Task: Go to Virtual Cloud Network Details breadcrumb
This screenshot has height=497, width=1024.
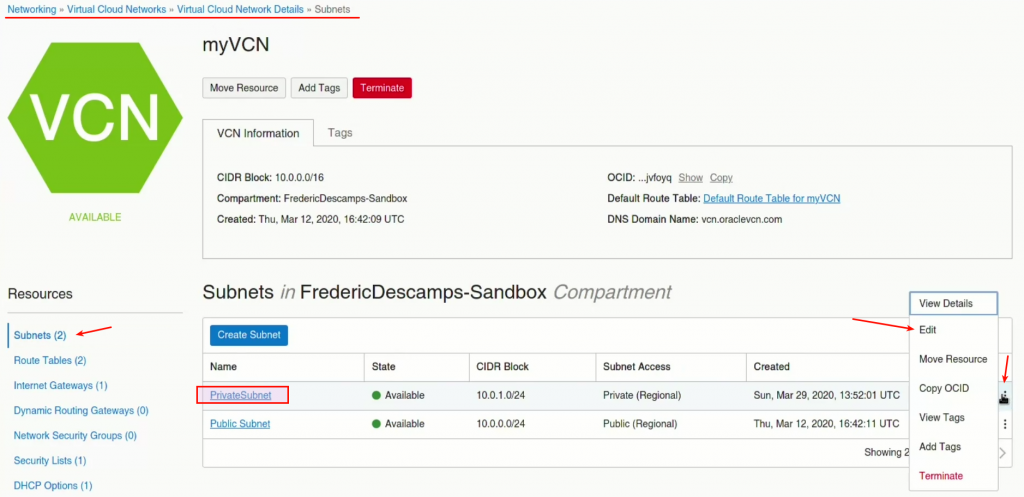Action: (x=240, y=10)
